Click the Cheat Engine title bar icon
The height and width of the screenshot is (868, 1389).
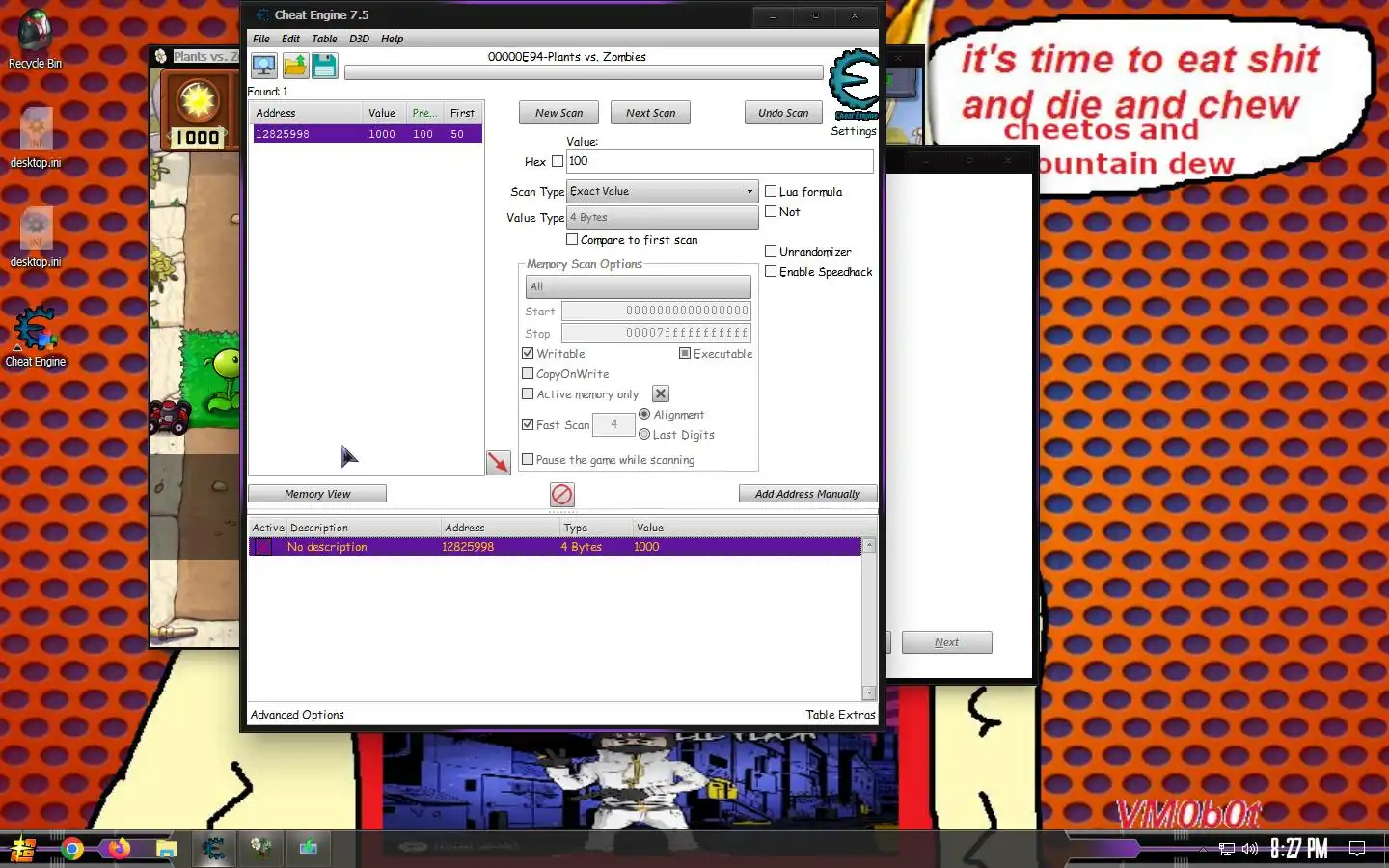point(262,14)
